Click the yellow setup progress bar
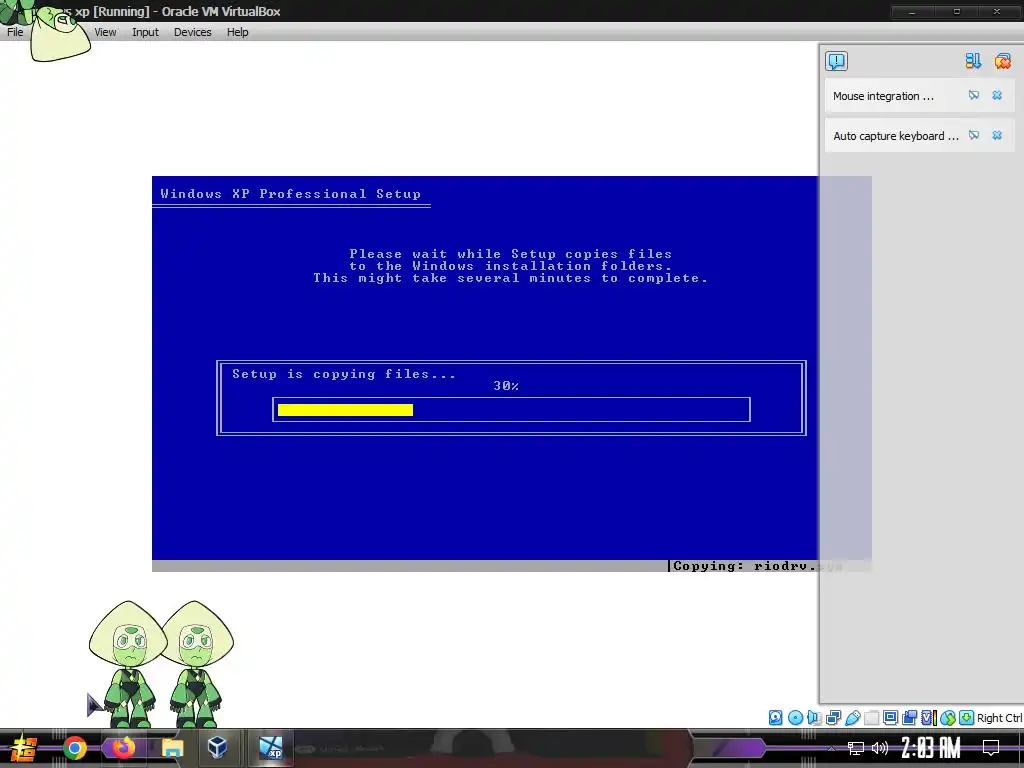Image resolution: width=1024 pixels, height=768 pixels. point(345,409)
